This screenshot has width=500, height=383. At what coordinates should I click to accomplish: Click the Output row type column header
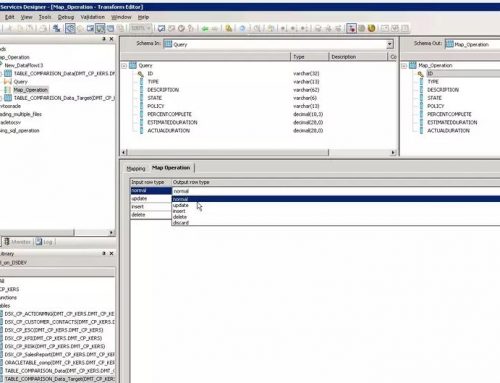click(336, 182)
